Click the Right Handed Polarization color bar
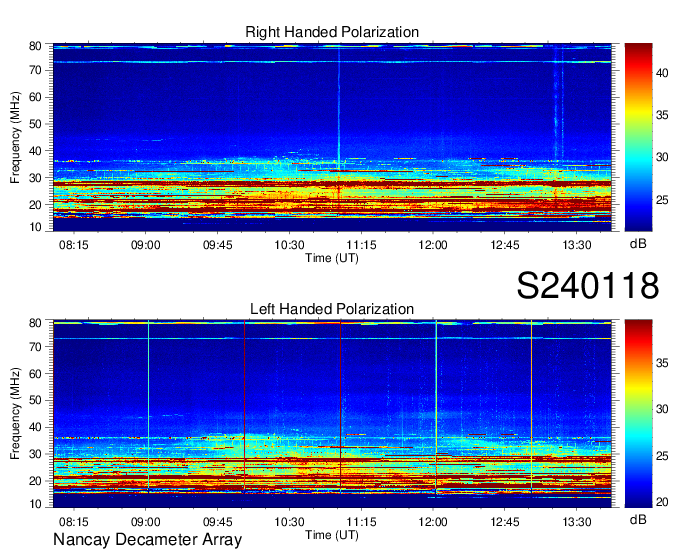This screenshot has width=680, height=552. coord(638,137)
